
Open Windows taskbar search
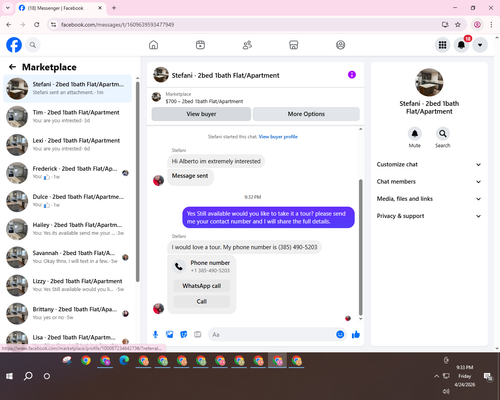click(28, 376)
